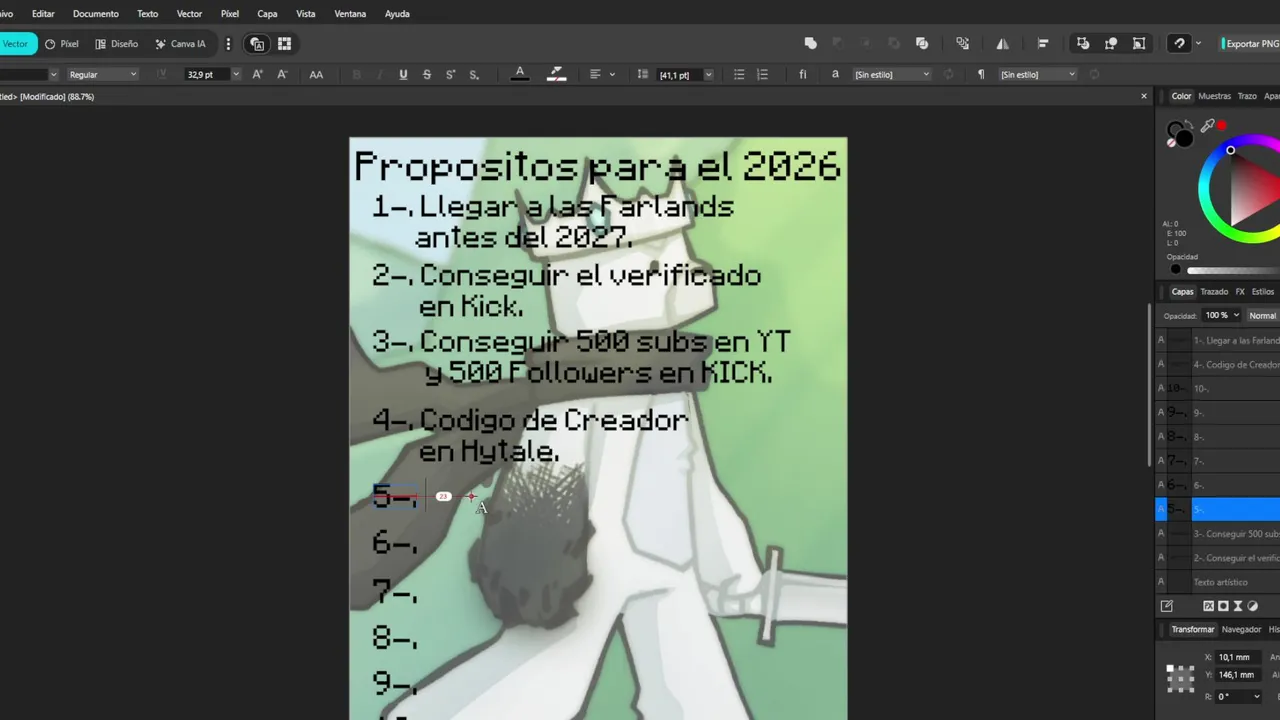Viewport: 1280px width, 720px height.
Task: Click the paragraph pilcrow icon
Action: [x=981, y=74]
